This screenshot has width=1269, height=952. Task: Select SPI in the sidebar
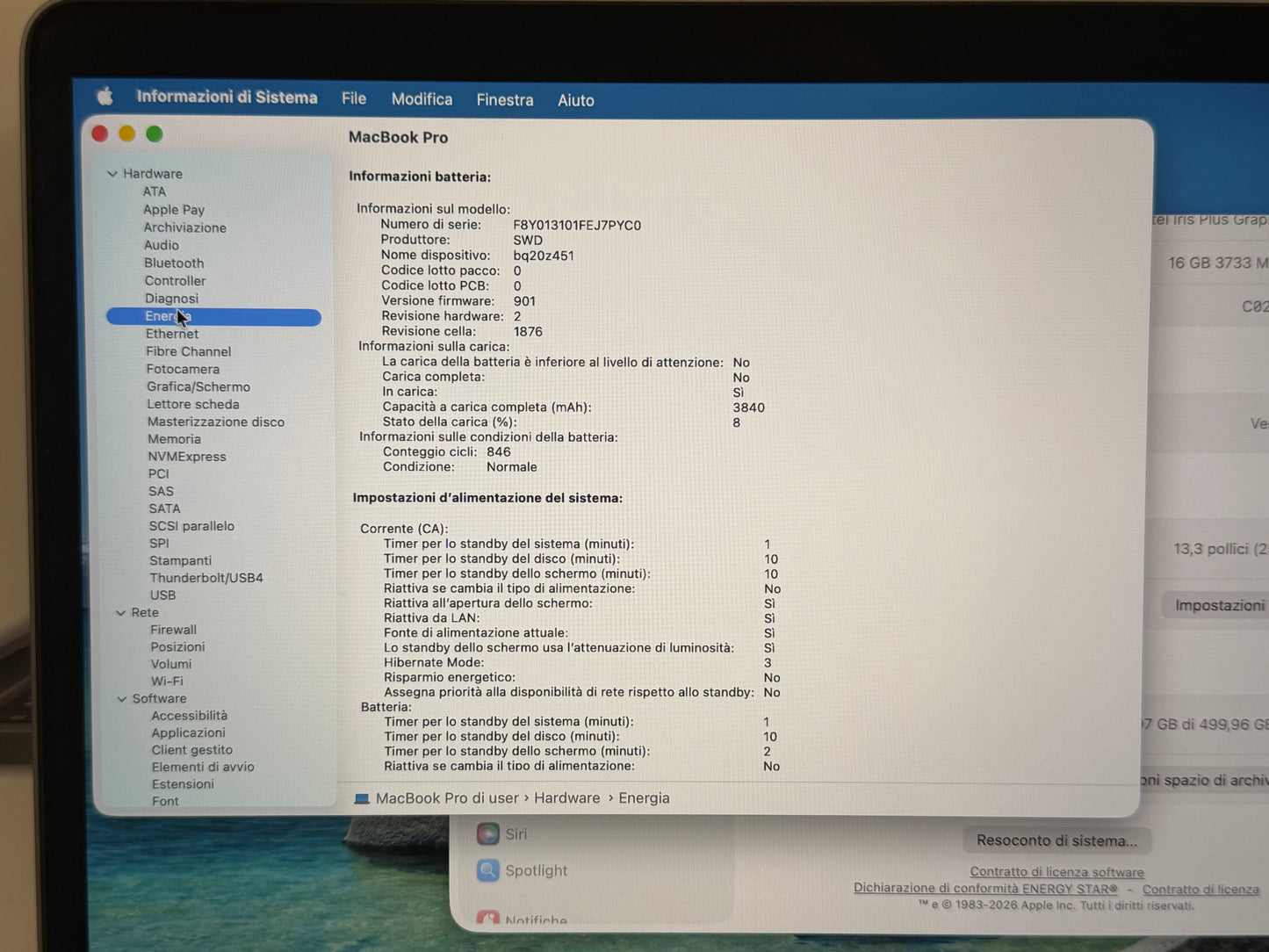point(159,544)
